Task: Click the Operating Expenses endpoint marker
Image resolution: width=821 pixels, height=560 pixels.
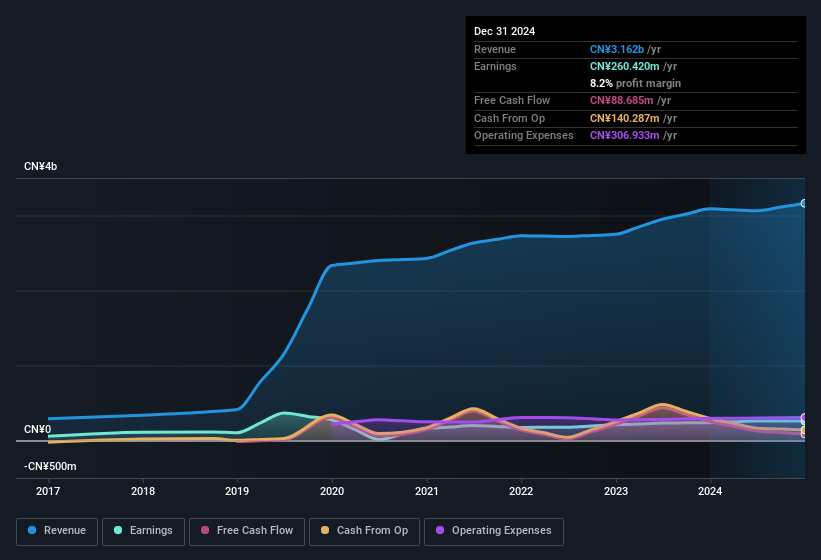Action: pyautogui.click(x=804, y=418)
